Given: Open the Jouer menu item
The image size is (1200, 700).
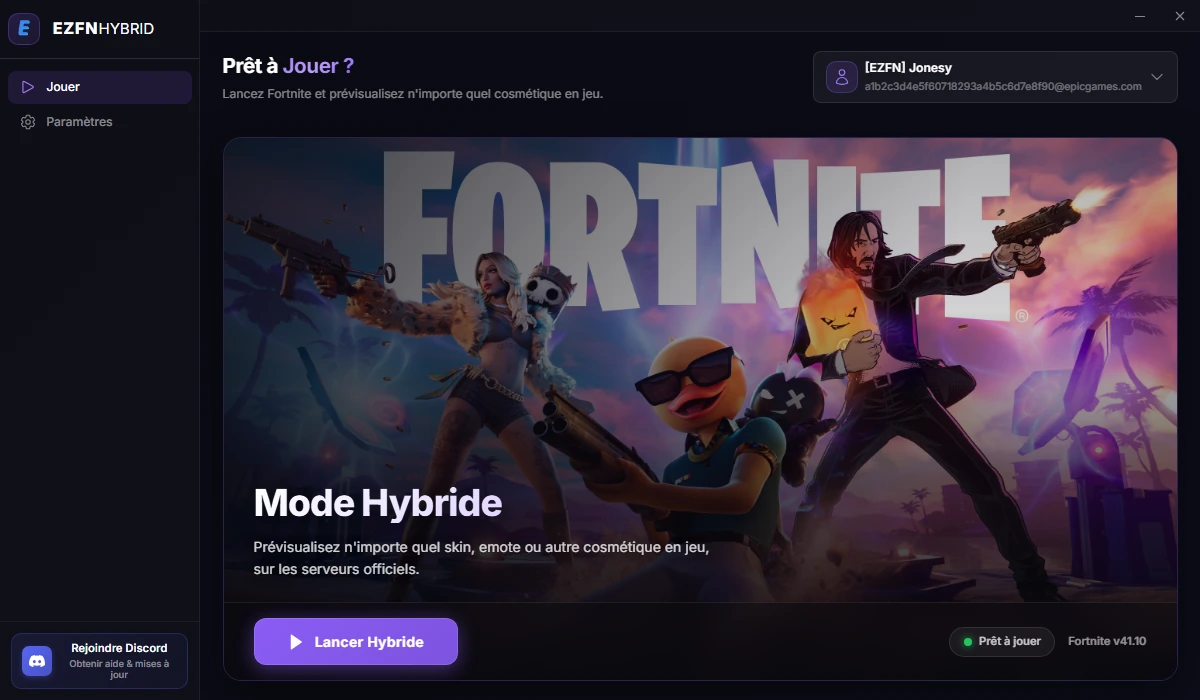Looking at the screenshot, I should (100, 87).
